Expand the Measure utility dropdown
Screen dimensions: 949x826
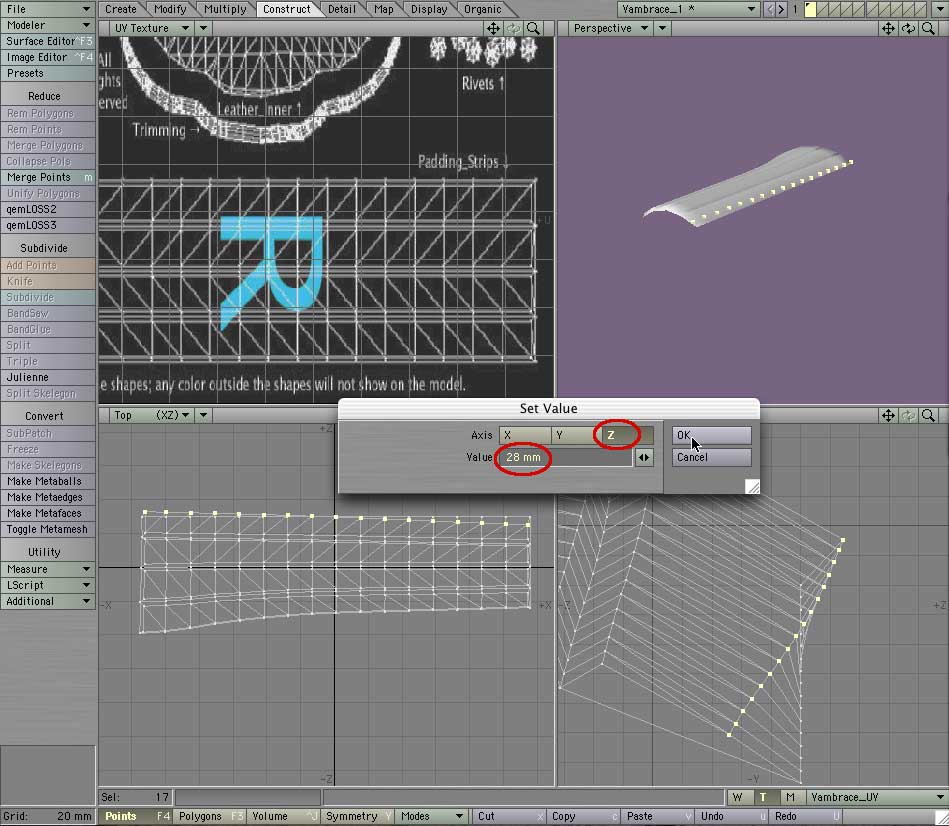pos(48,569)
